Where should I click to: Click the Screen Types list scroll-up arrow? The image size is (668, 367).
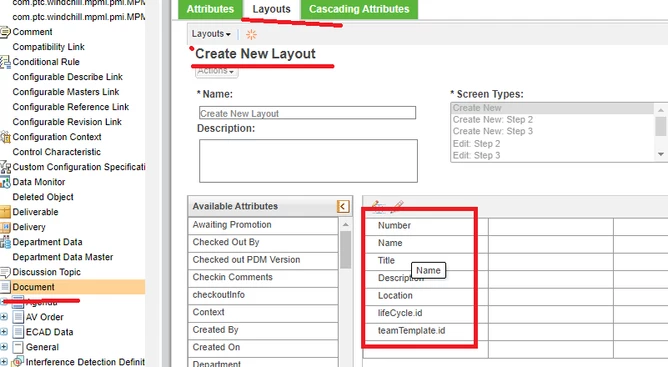coord(661,110)
